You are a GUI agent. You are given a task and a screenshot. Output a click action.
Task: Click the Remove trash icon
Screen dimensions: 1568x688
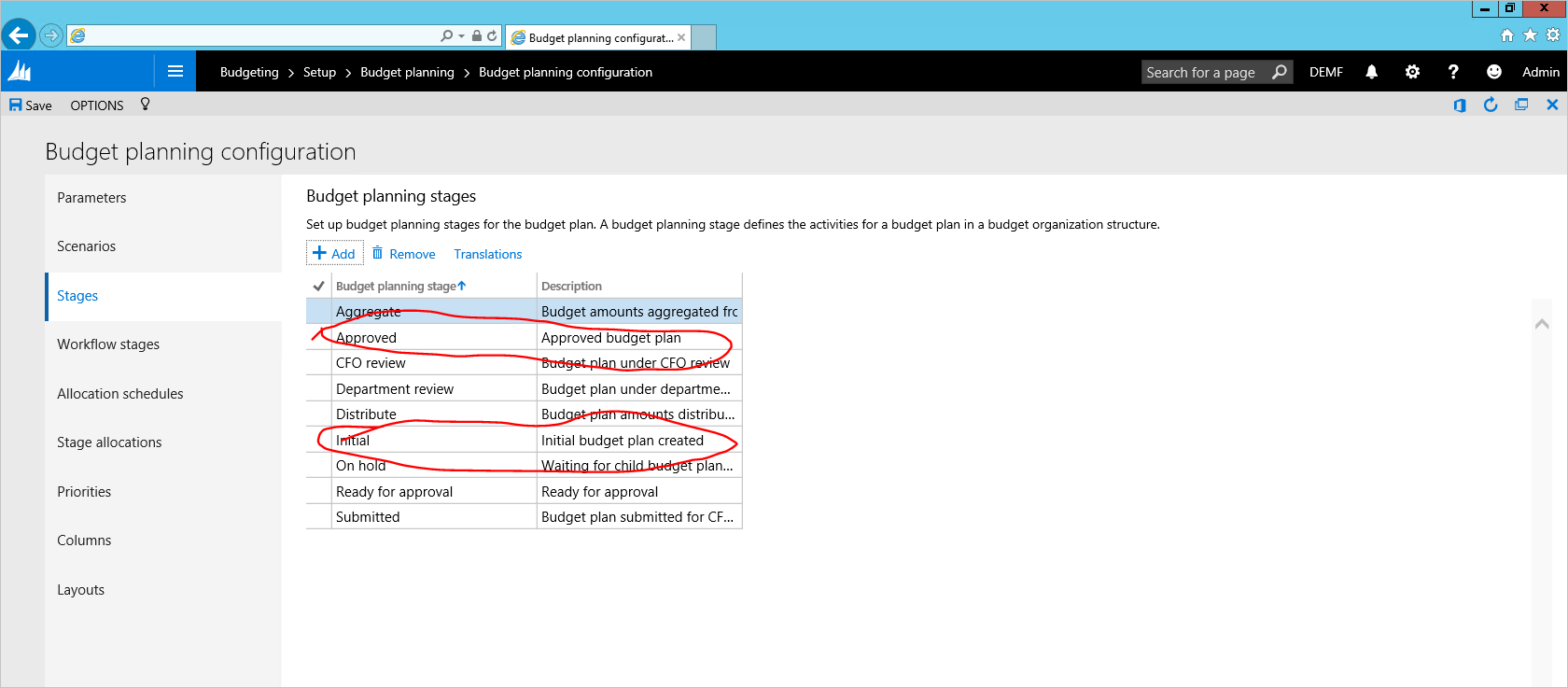point(377,253)
